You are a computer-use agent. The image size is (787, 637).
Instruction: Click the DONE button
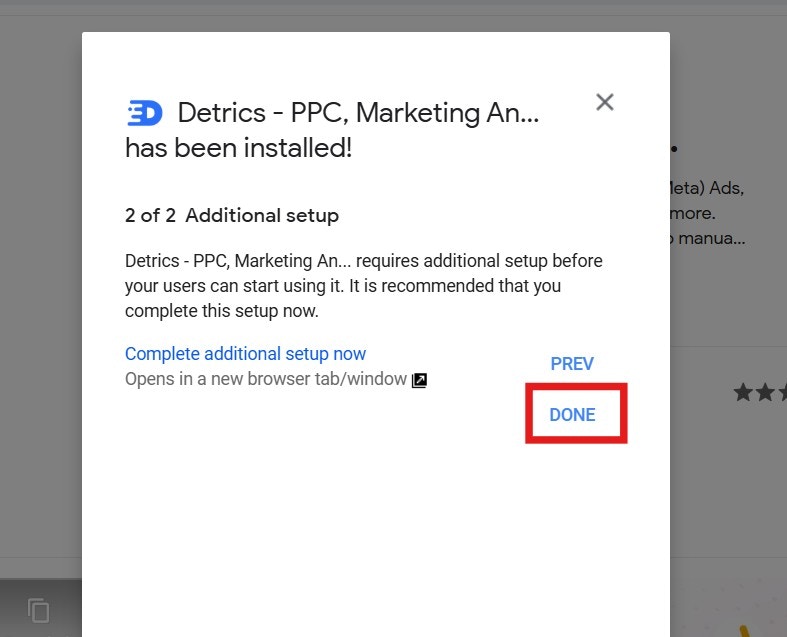click(x=572, y=415)
